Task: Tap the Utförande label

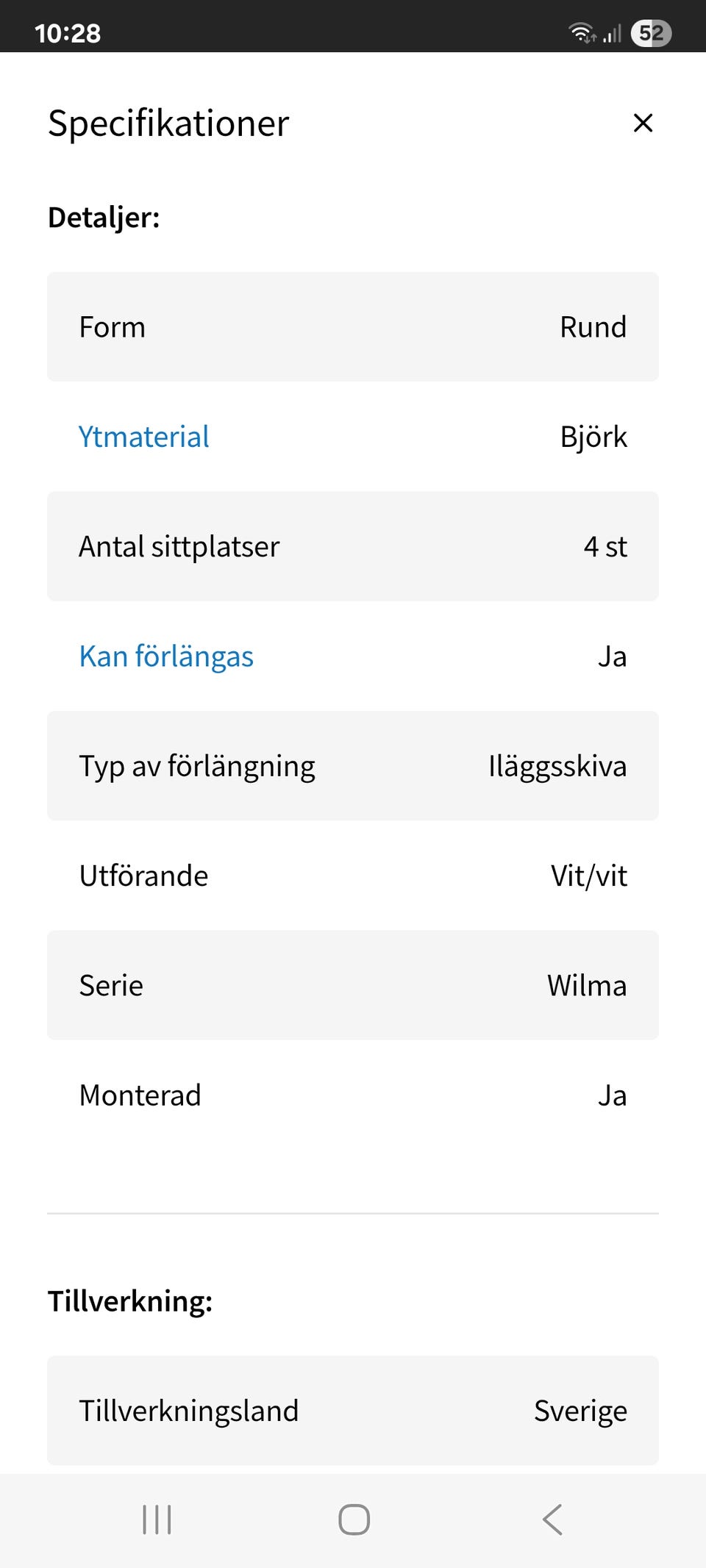Action: point(144,876)
